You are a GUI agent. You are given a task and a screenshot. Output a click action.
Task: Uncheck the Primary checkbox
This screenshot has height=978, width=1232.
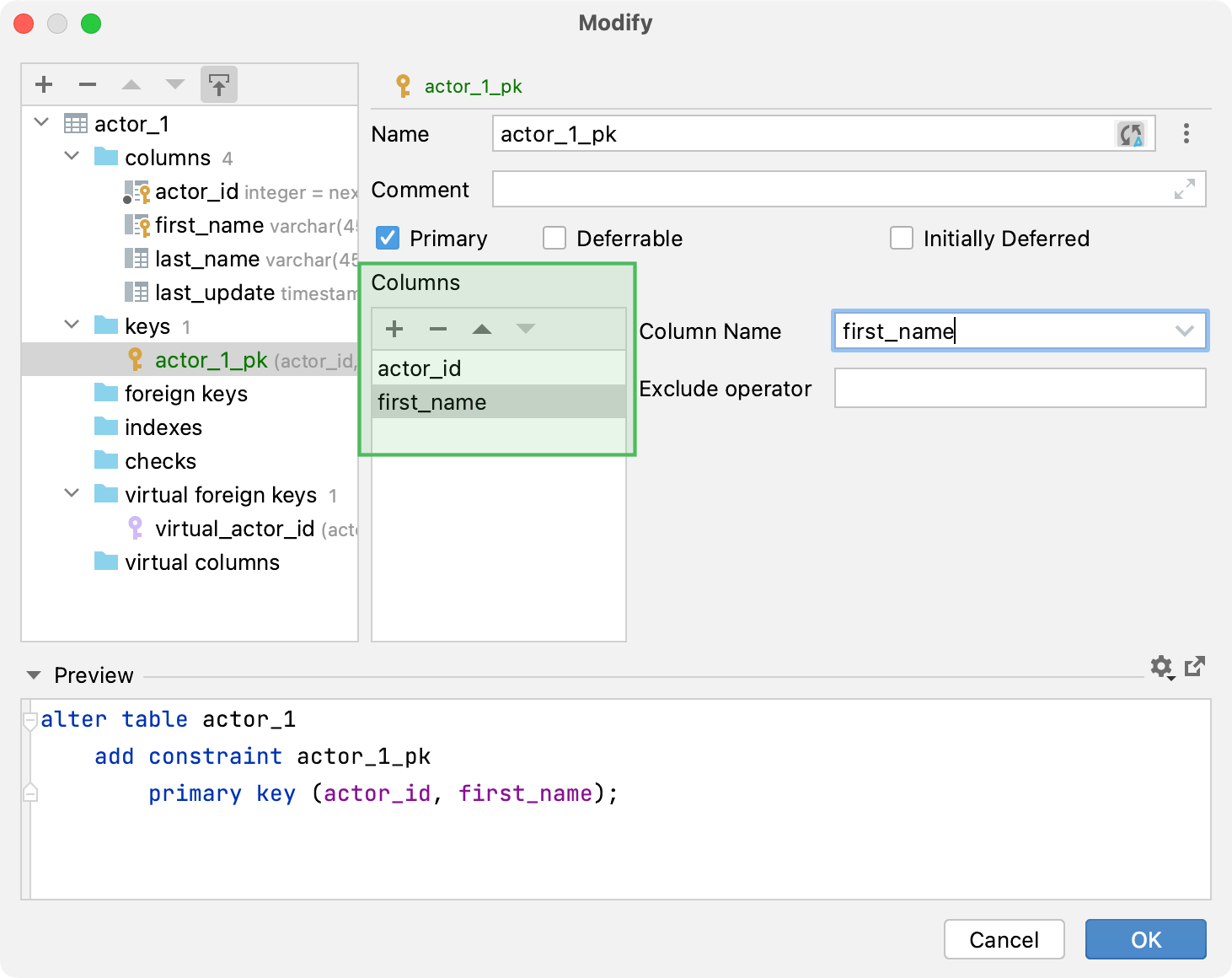click(x=387, y=238)
